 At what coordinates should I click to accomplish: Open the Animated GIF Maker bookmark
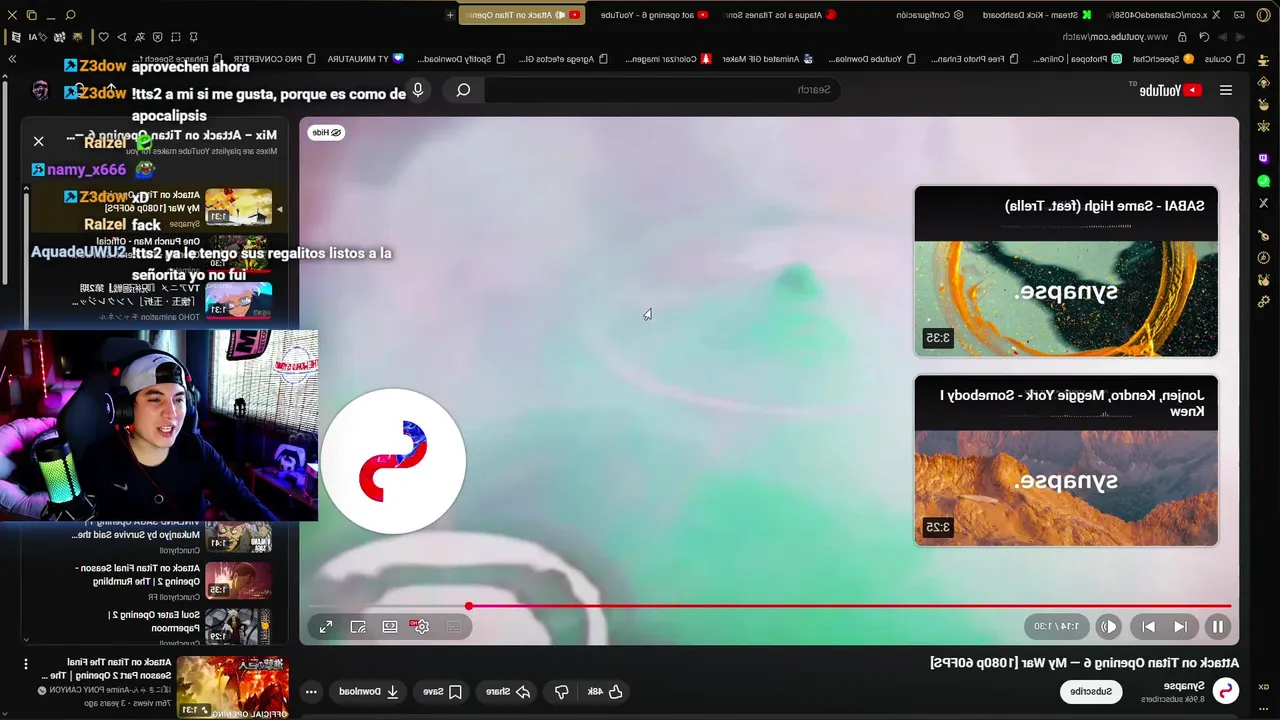click(x=766, y=59)
